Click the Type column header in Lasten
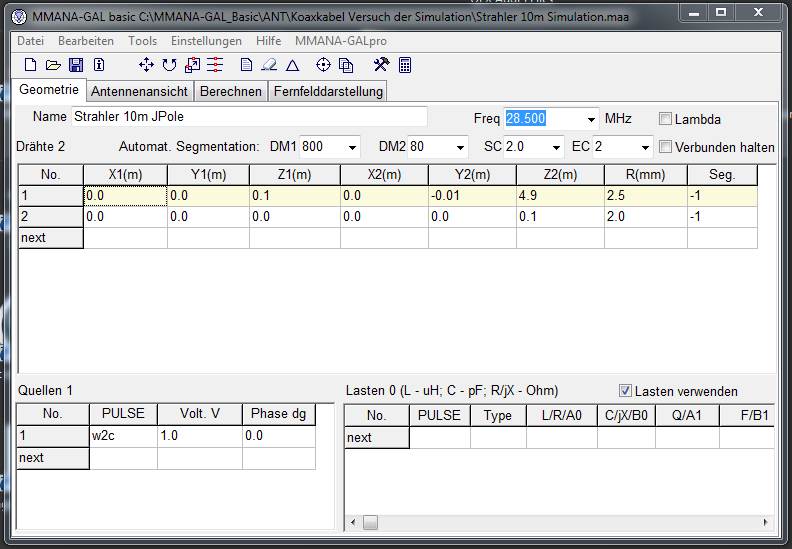 498,416
